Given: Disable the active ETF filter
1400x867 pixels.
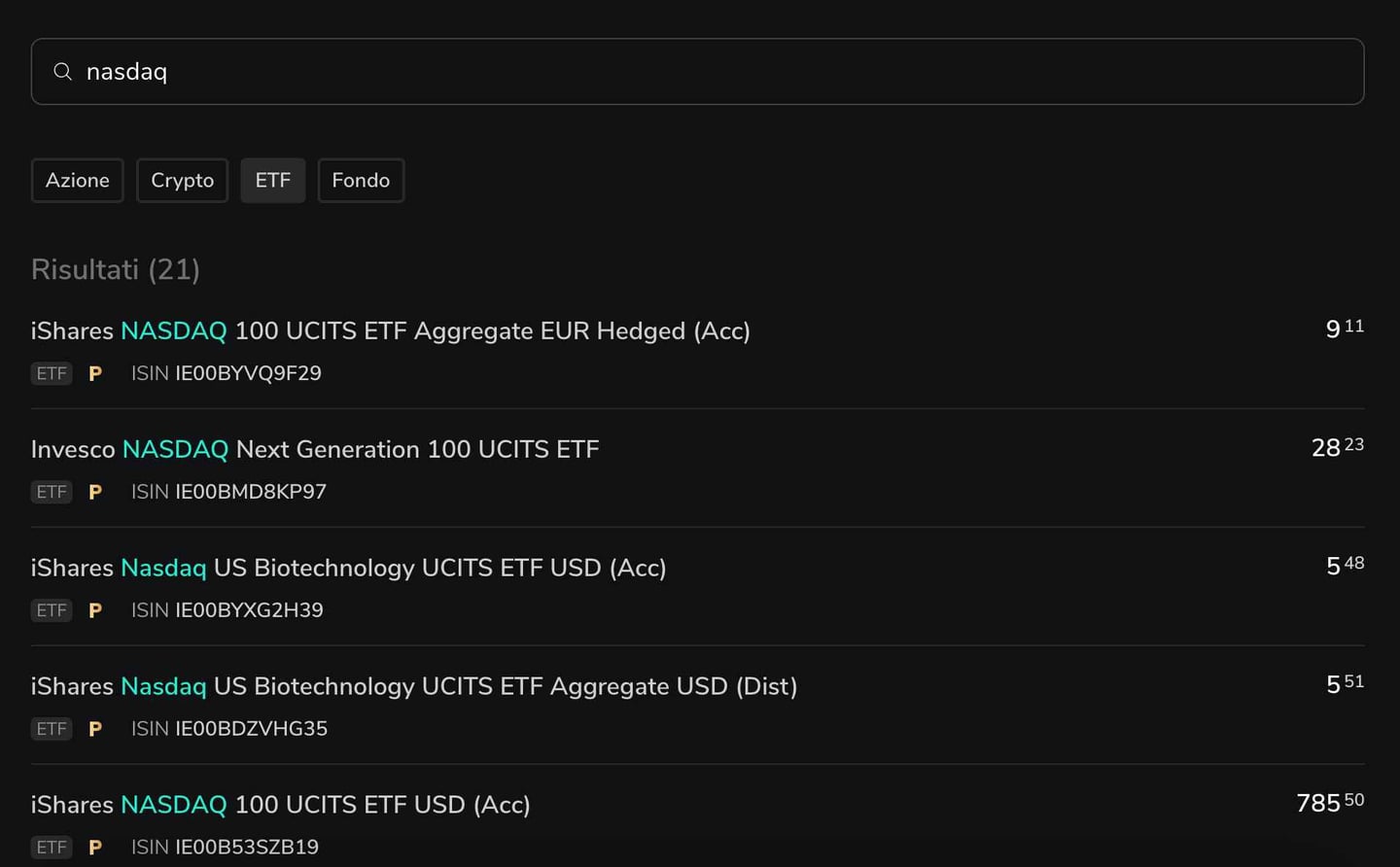Looking at the screenshot, I should click(x=272, y=180).
